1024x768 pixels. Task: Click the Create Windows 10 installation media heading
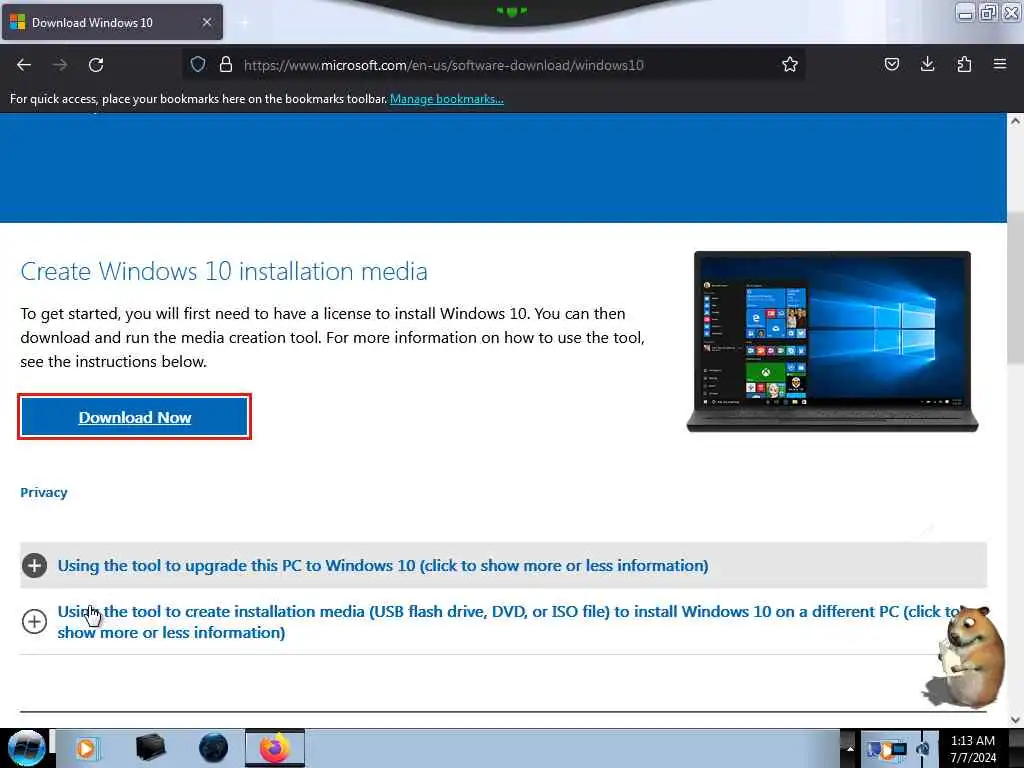pyautogui.click(x=224, y=271)
